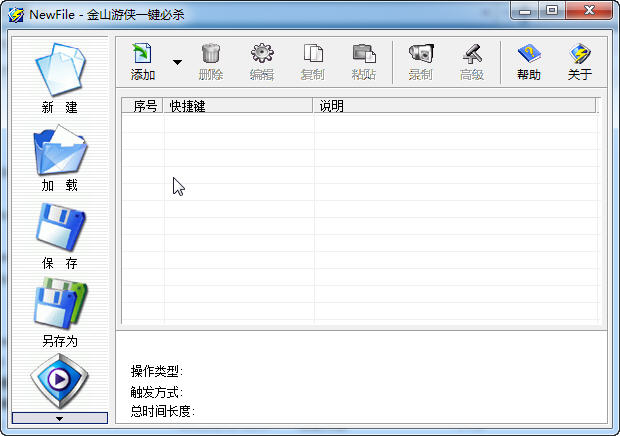Click the 说明 column header
This screenshot has width=620, height=436.
[454, 106]
